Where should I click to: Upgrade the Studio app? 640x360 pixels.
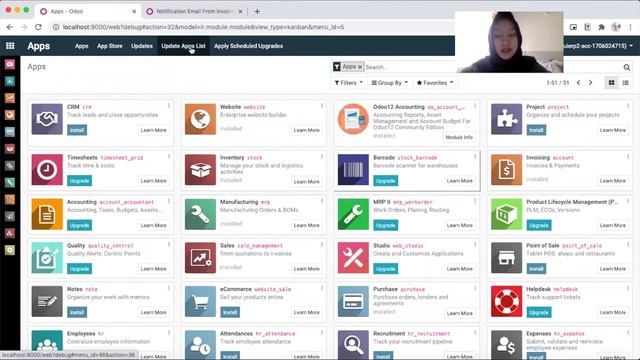point(385,269)
